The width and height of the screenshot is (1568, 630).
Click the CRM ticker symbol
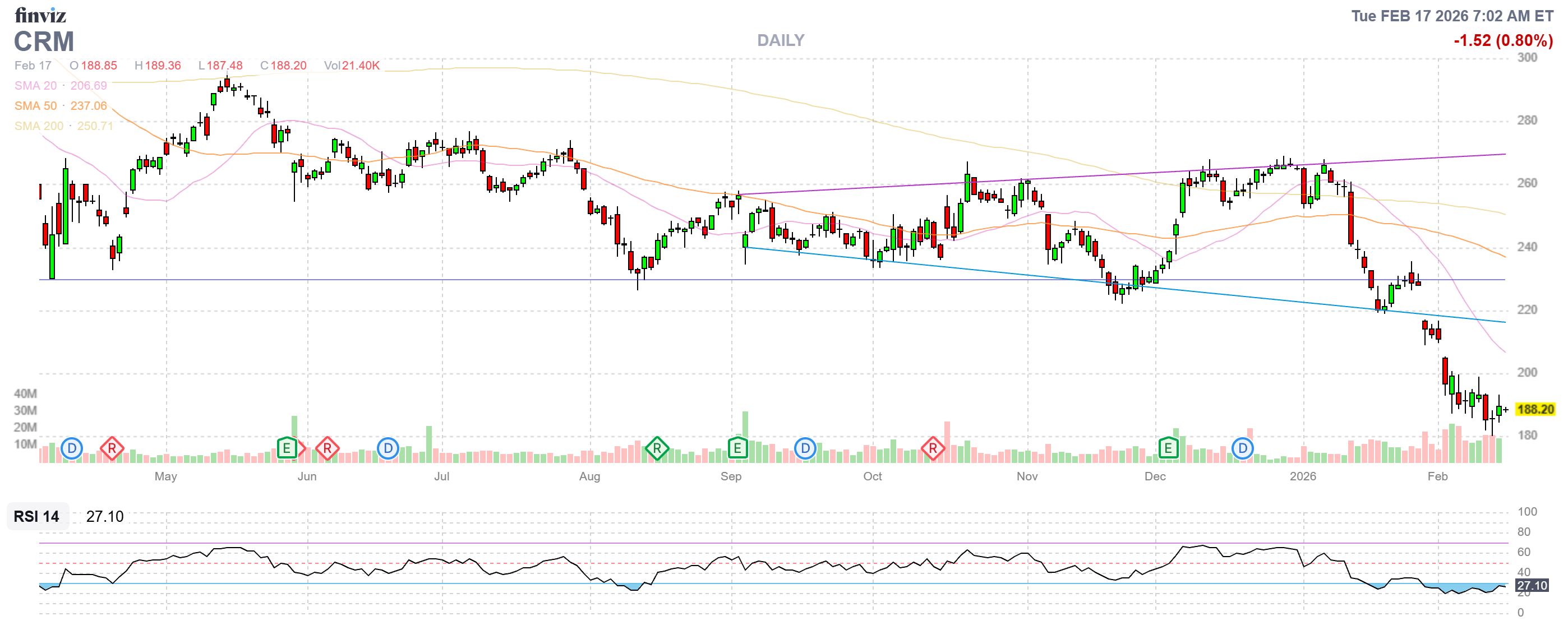(x=44, y=41)
